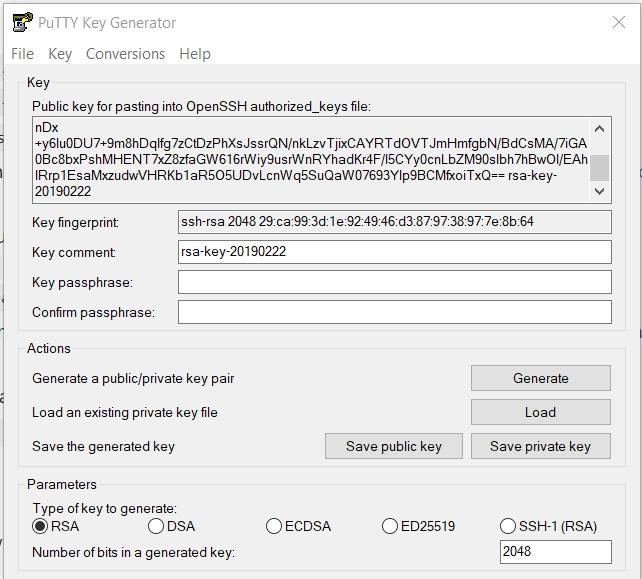
Task: Click the 'Key fingerprint:' label
Action: [x=75, y=222]
